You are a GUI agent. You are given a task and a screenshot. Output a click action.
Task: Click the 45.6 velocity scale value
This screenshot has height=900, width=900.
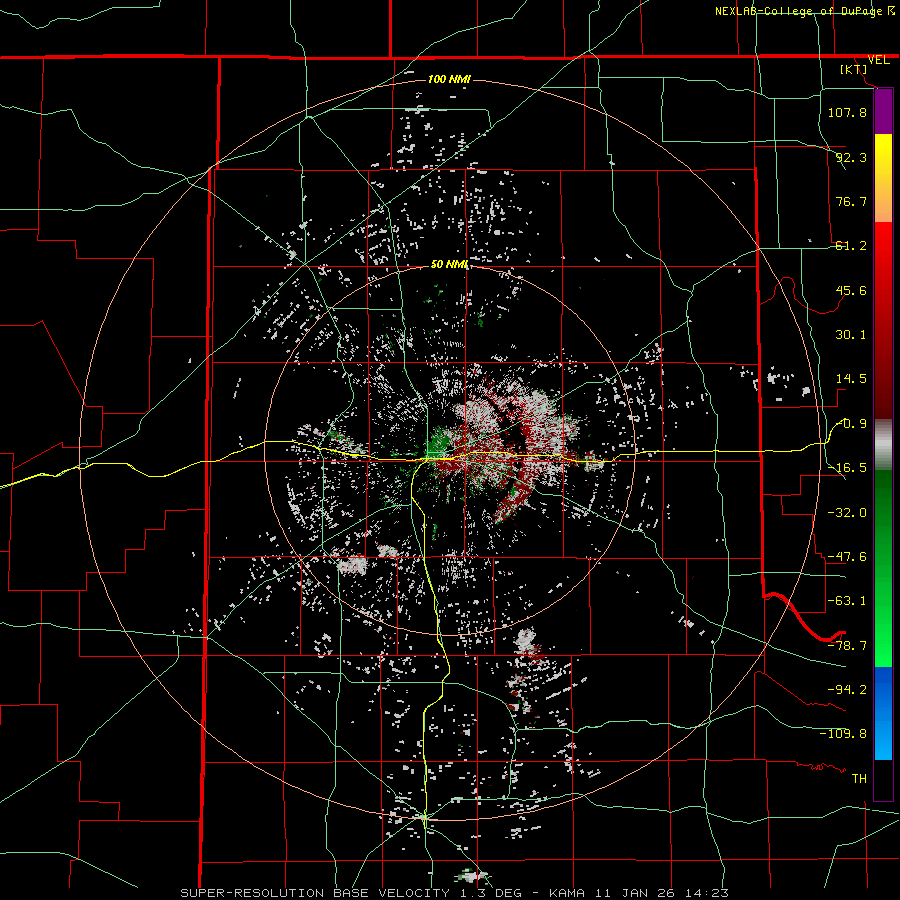pos(851,290)
